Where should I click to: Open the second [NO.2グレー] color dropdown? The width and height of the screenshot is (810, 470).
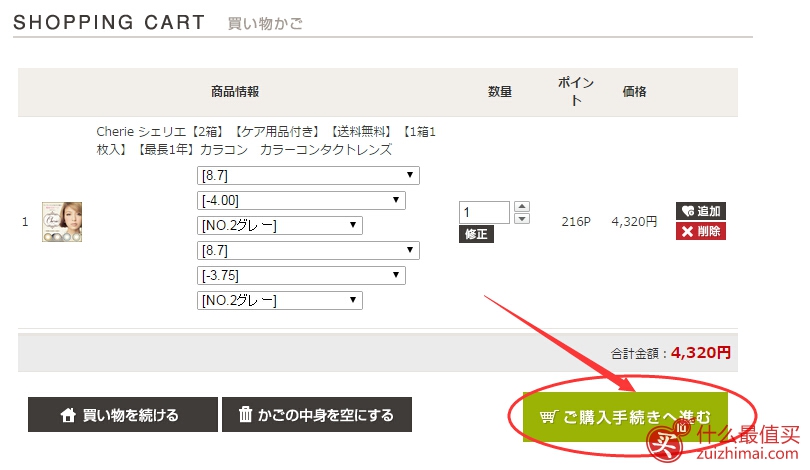[x=279, y=301]
